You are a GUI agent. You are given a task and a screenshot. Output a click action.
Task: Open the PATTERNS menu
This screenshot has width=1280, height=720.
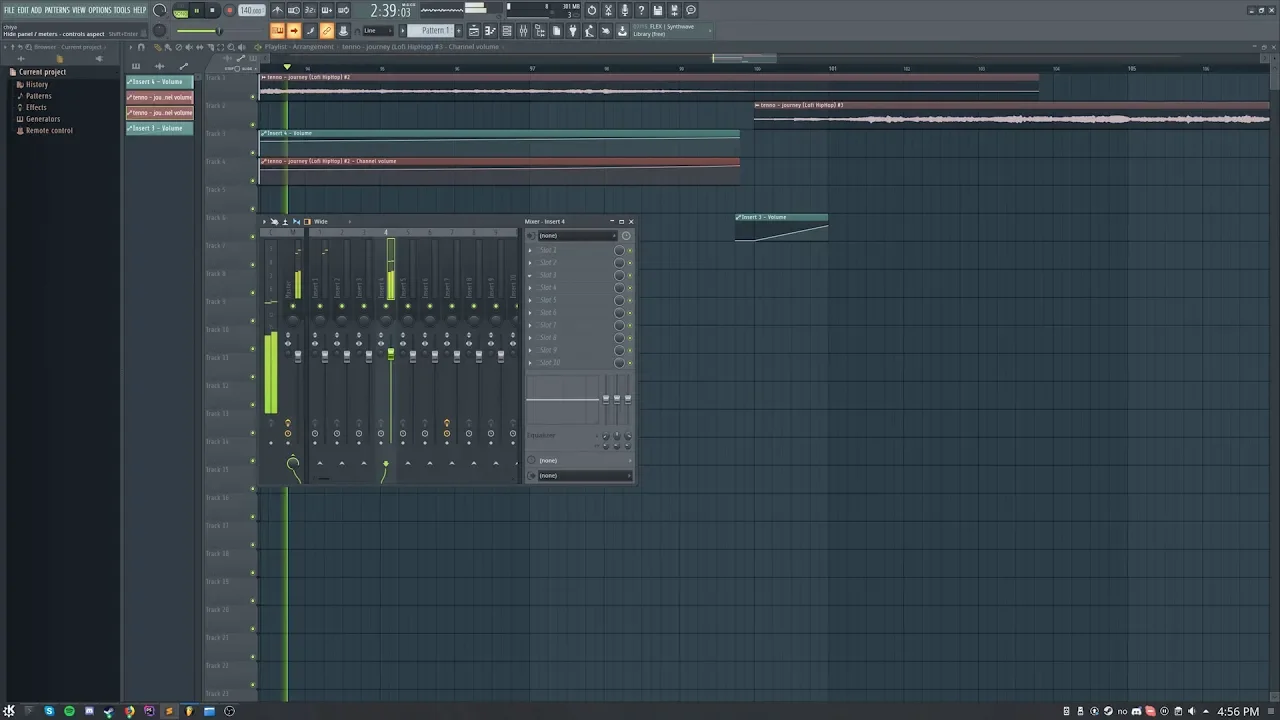(57, 10)
